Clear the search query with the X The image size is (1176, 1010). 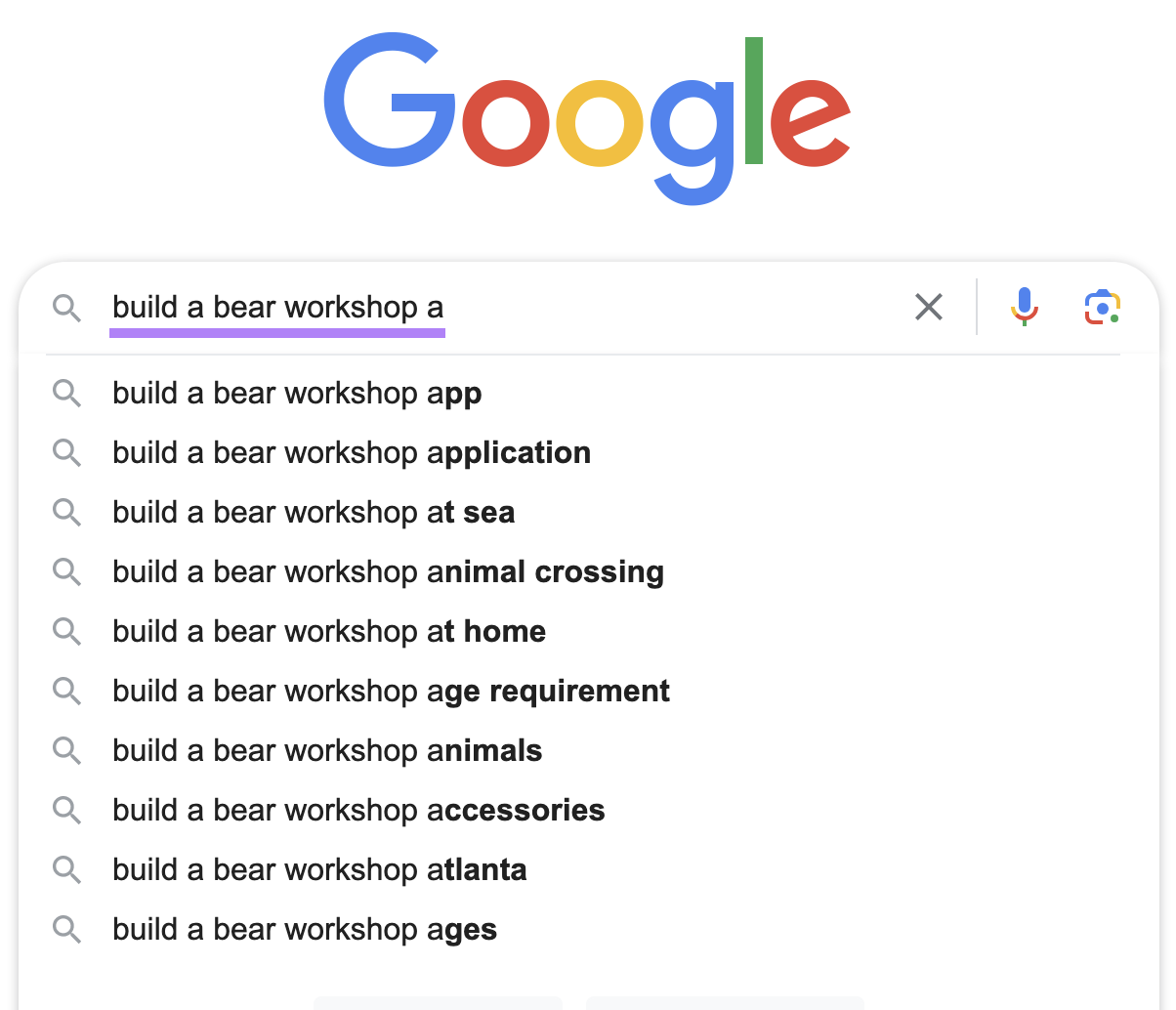coord(928,307)
